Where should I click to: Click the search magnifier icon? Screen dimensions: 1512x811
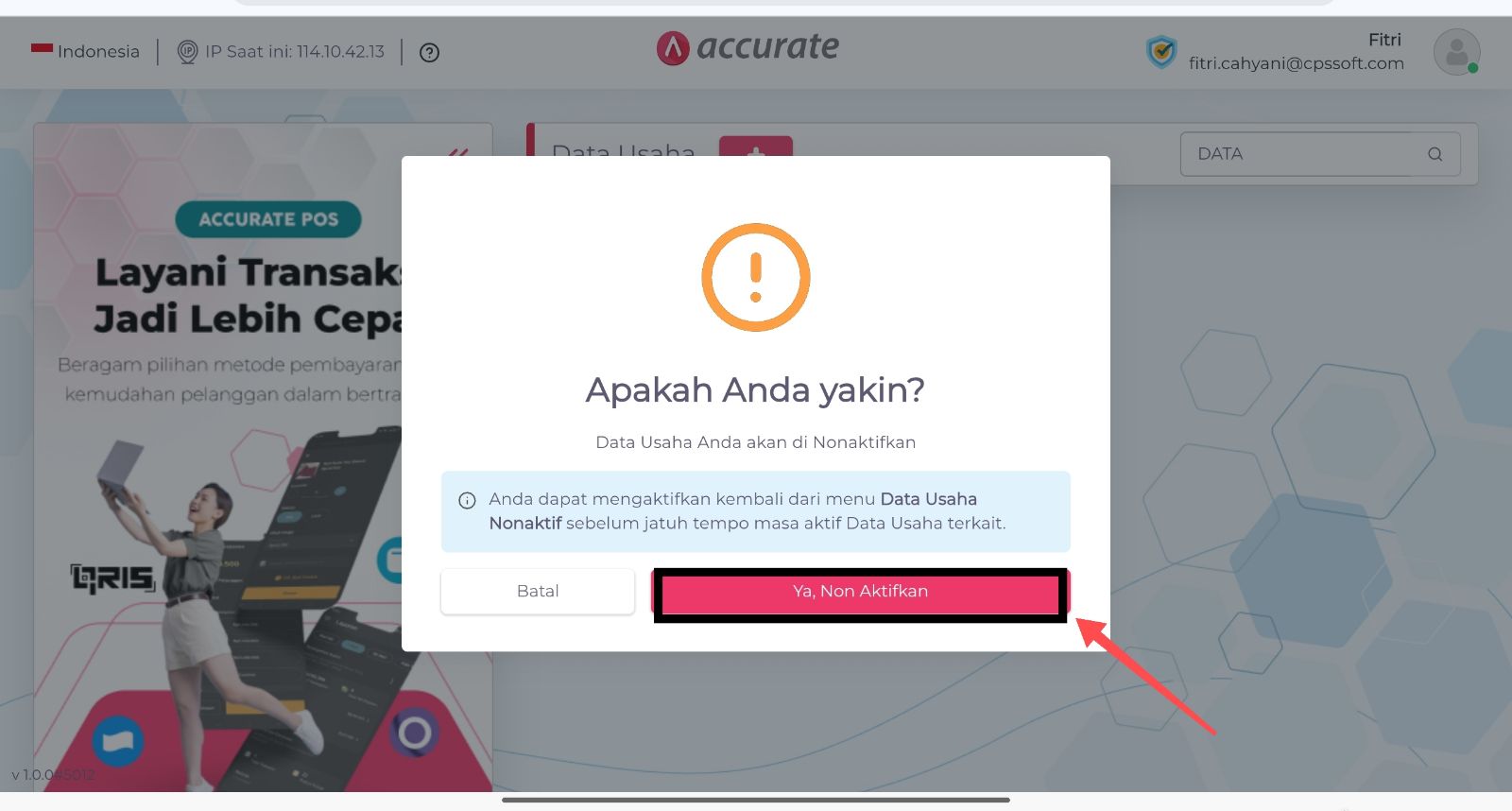[x=1435, y=154]
